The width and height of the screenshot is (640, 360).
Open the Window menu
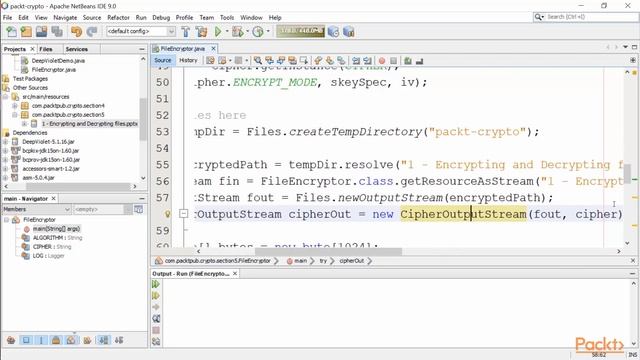click(x=251, y=18)
